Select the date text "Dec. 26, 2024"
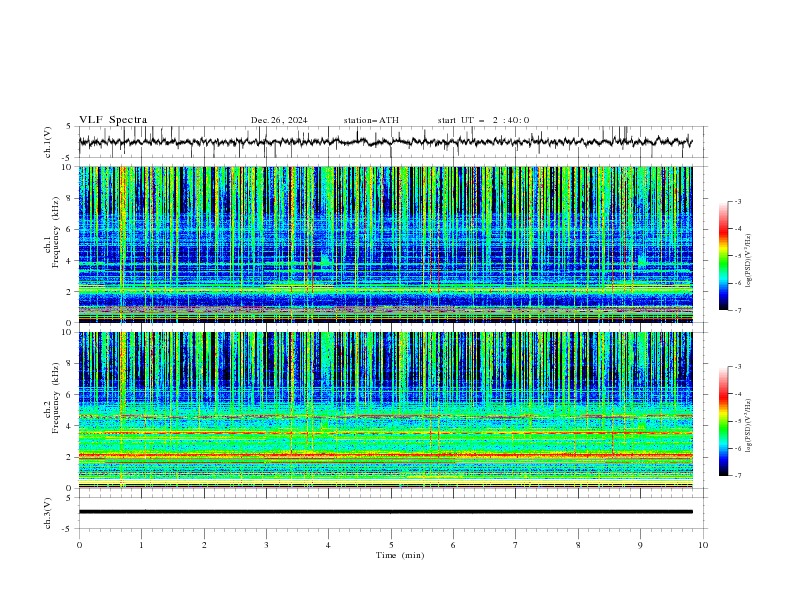 coord(279,120)
